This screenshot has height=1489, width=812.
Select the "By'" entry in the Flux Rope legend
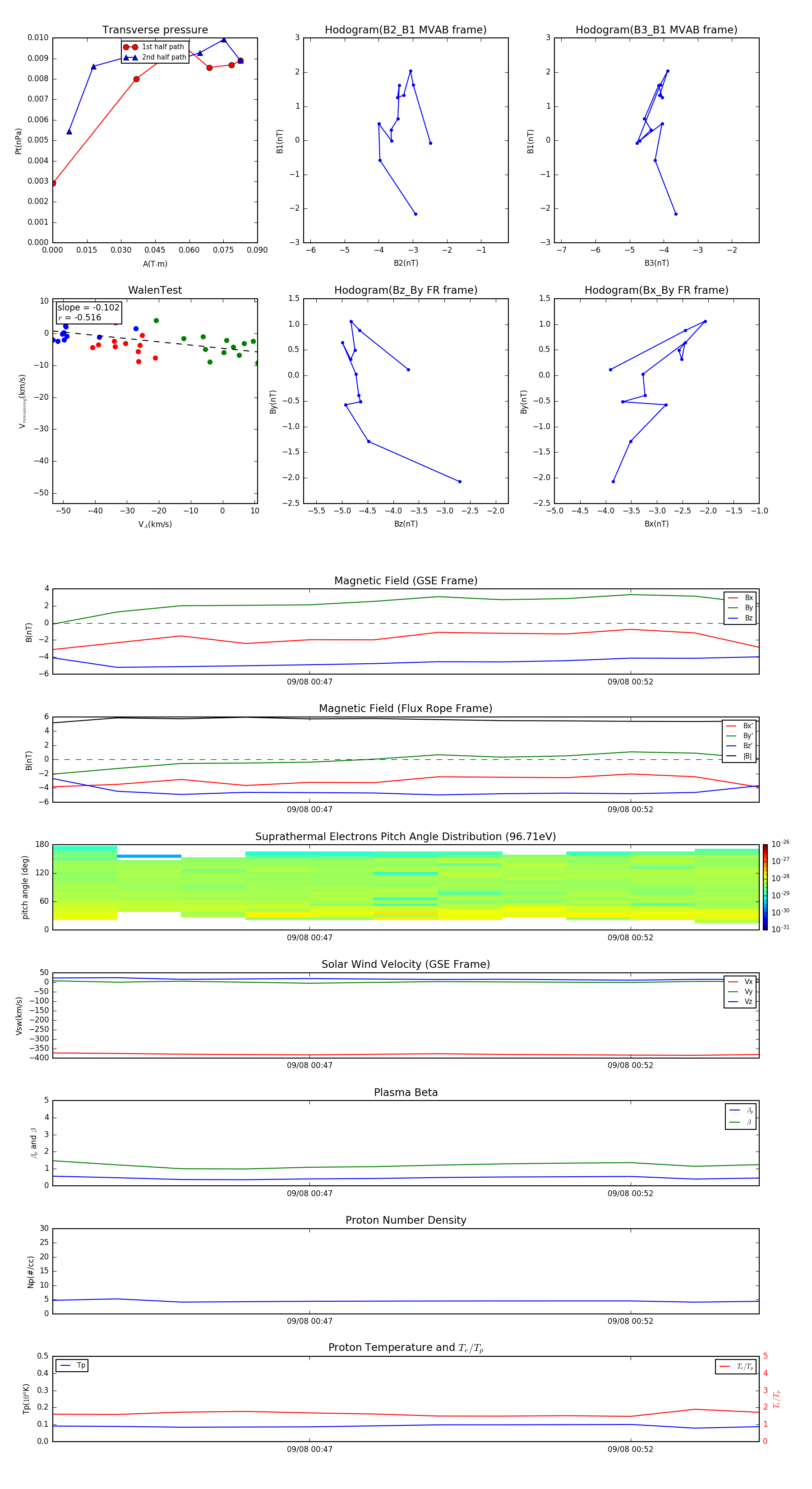click(739, 736)
